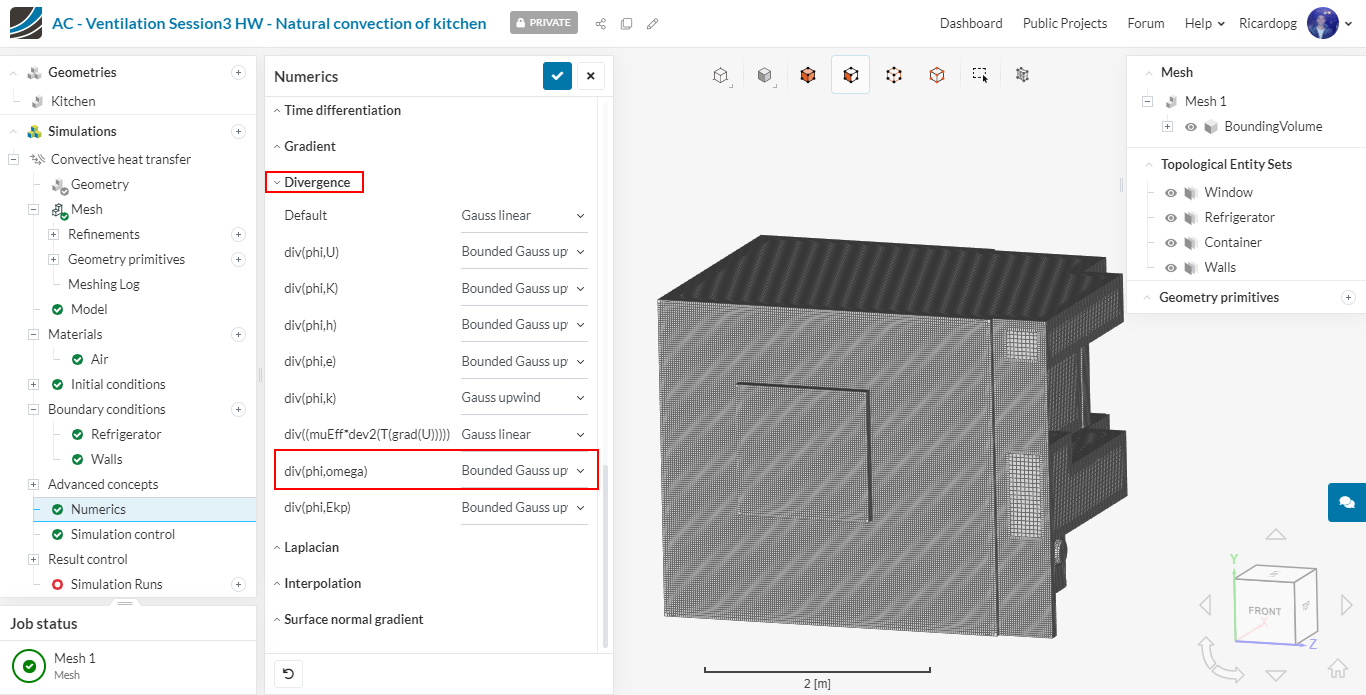This screenshot has height=695, width=1366.
Task: Select surfaces with mesh edges render mode
Action: pyautogui.click(x=850, y=75)
